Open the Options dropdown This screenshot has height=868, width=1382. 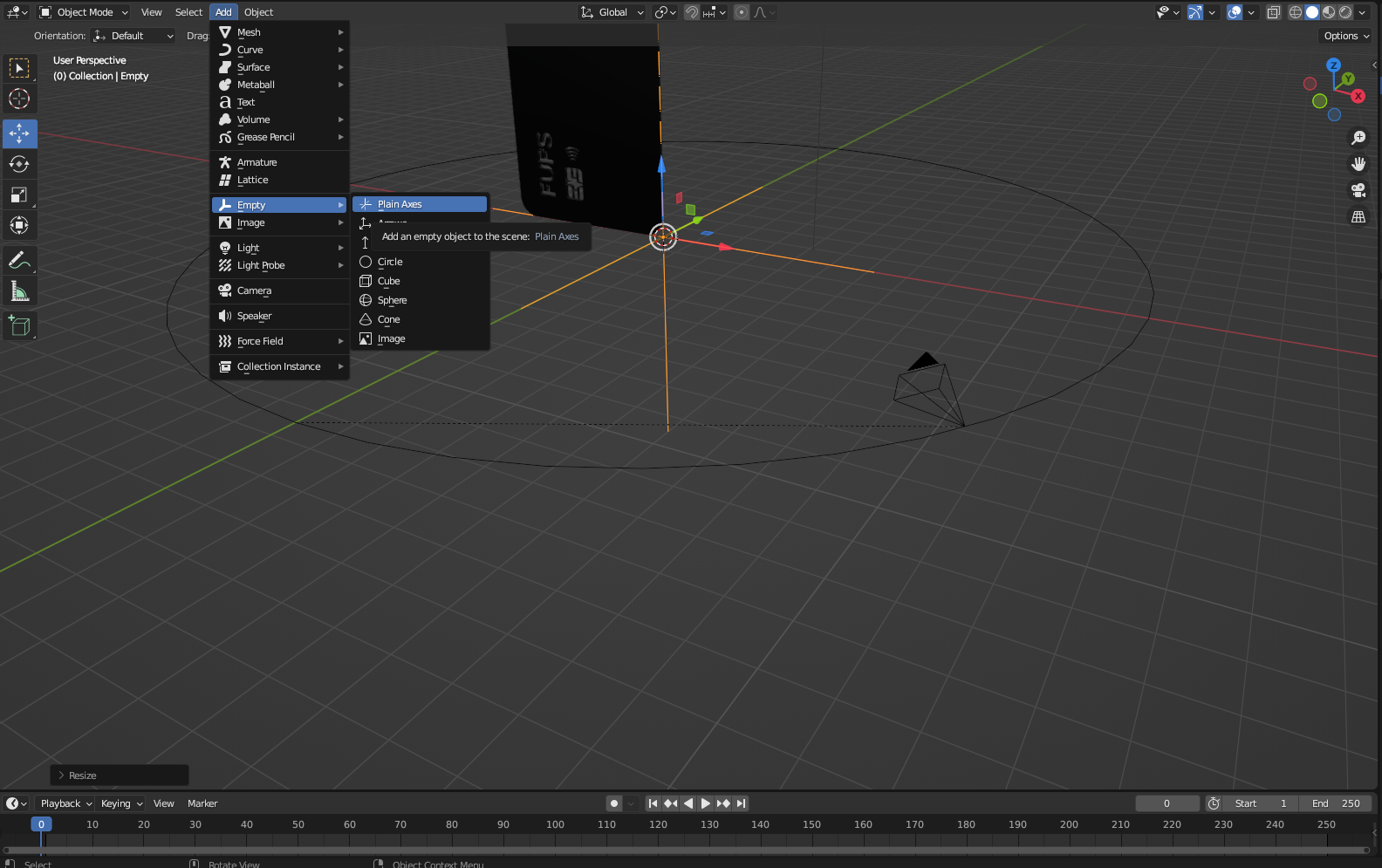[1346, 36]
